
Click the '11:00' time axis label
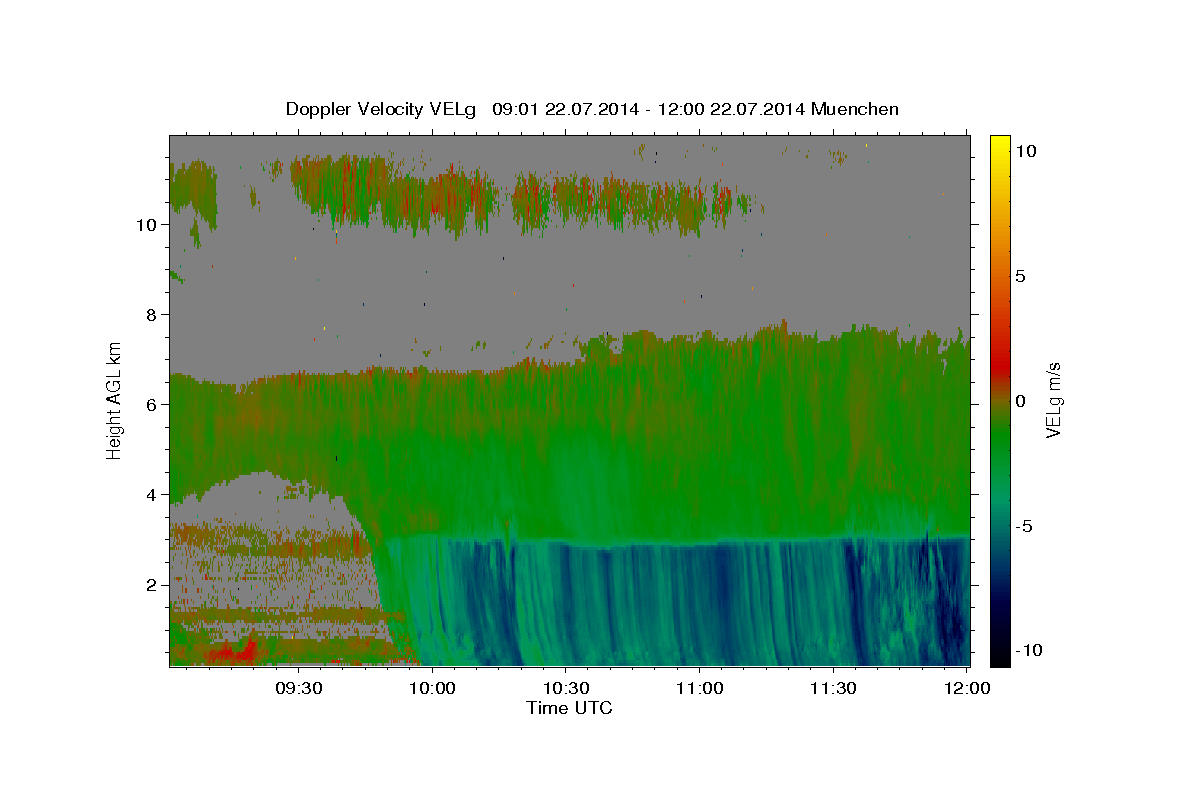pos(699,689)
